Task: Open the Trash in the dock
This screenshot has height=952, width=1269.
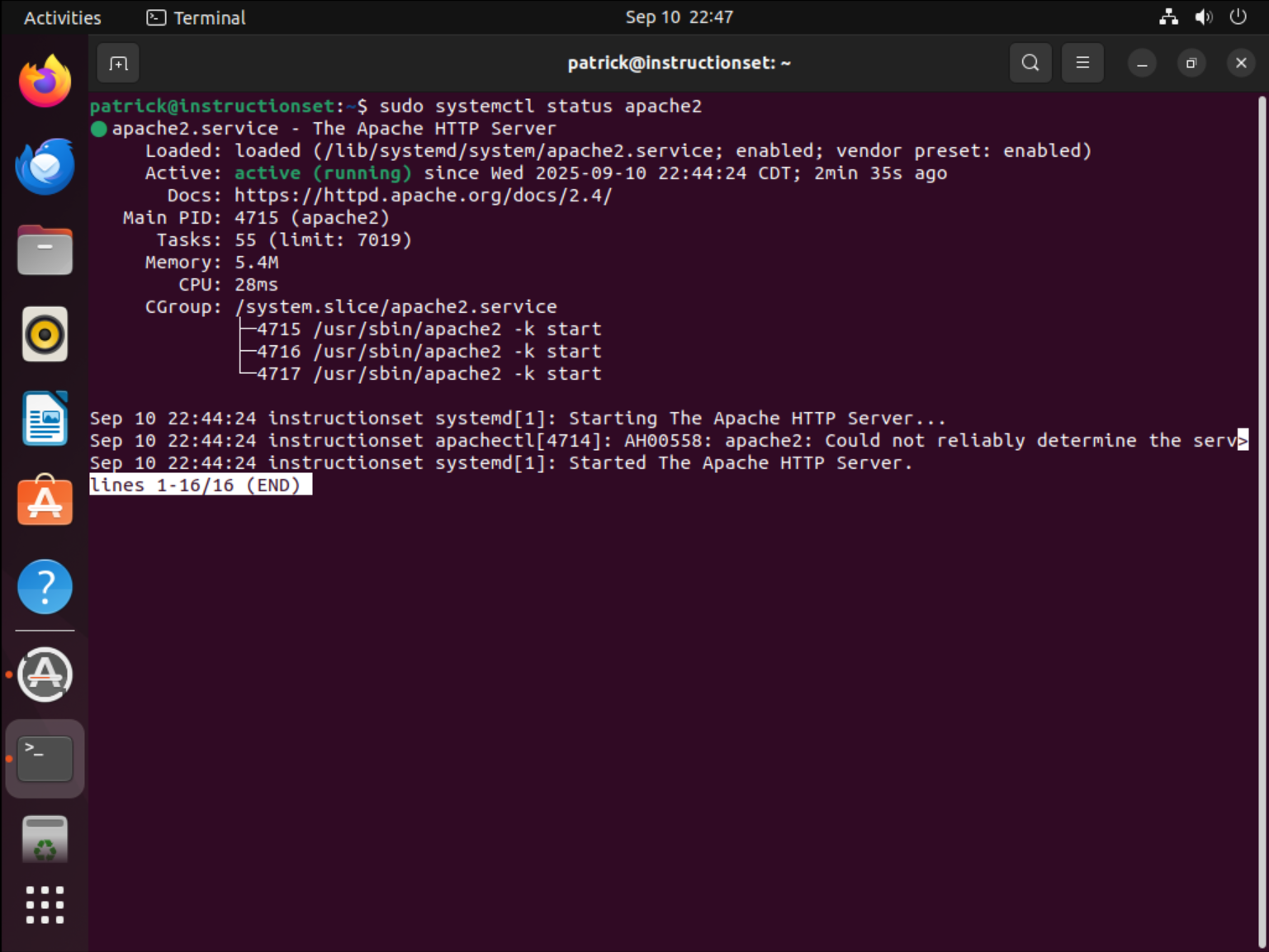Action: 45,840
